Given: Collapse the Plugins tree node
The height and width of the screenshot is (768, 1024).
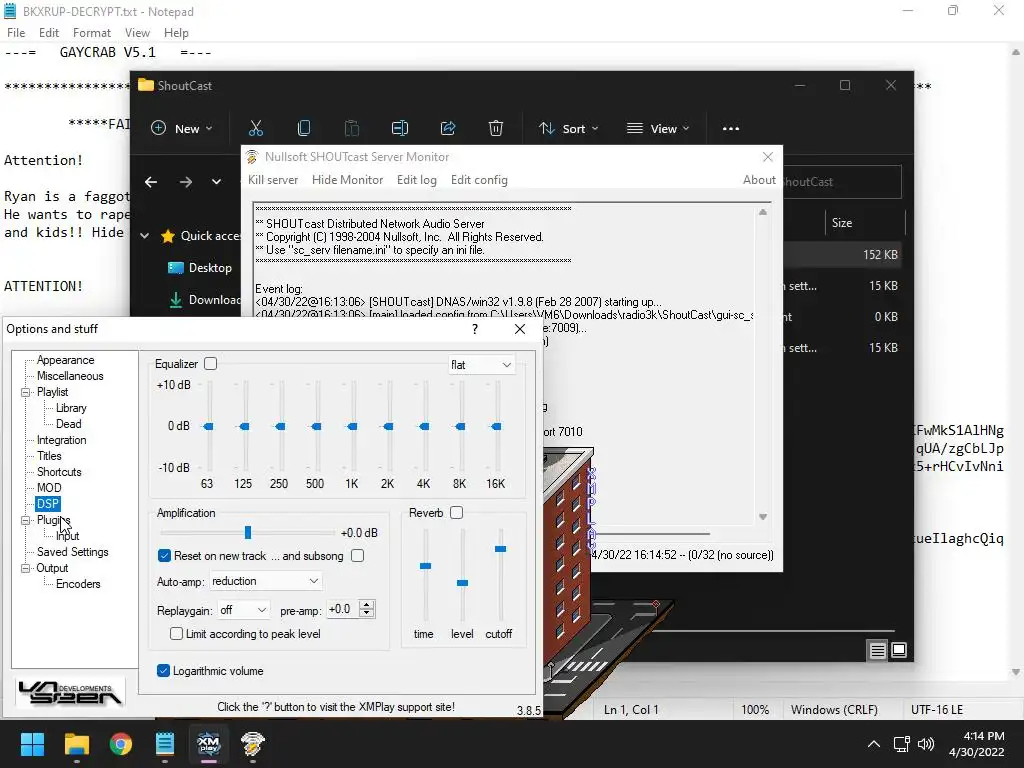Looking at the screenshot, I should tap(25, 520).
